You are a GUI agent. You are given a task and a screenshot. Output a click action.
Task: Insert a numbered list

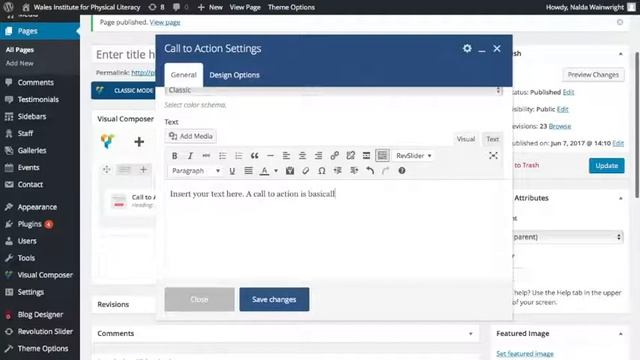[238, 156]
